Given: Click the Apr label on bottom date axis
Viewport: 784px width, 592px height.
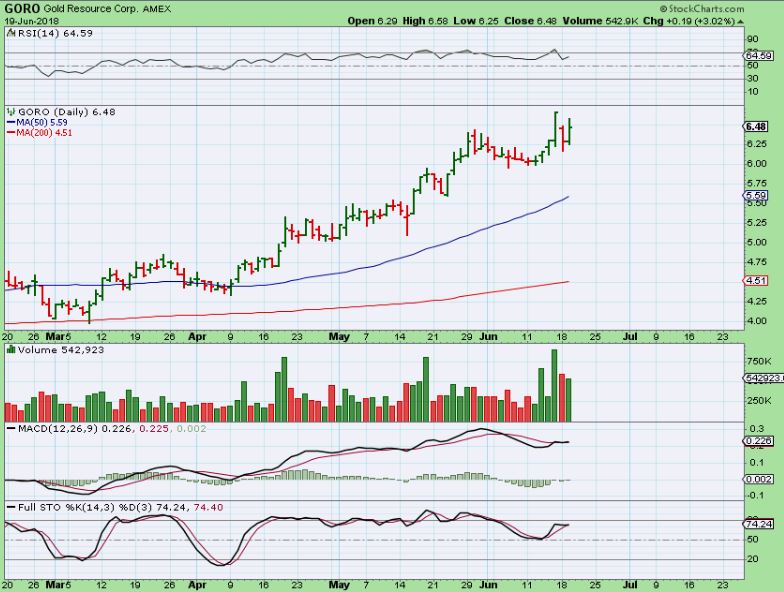Looking at the screenshot, I should 198,584.
